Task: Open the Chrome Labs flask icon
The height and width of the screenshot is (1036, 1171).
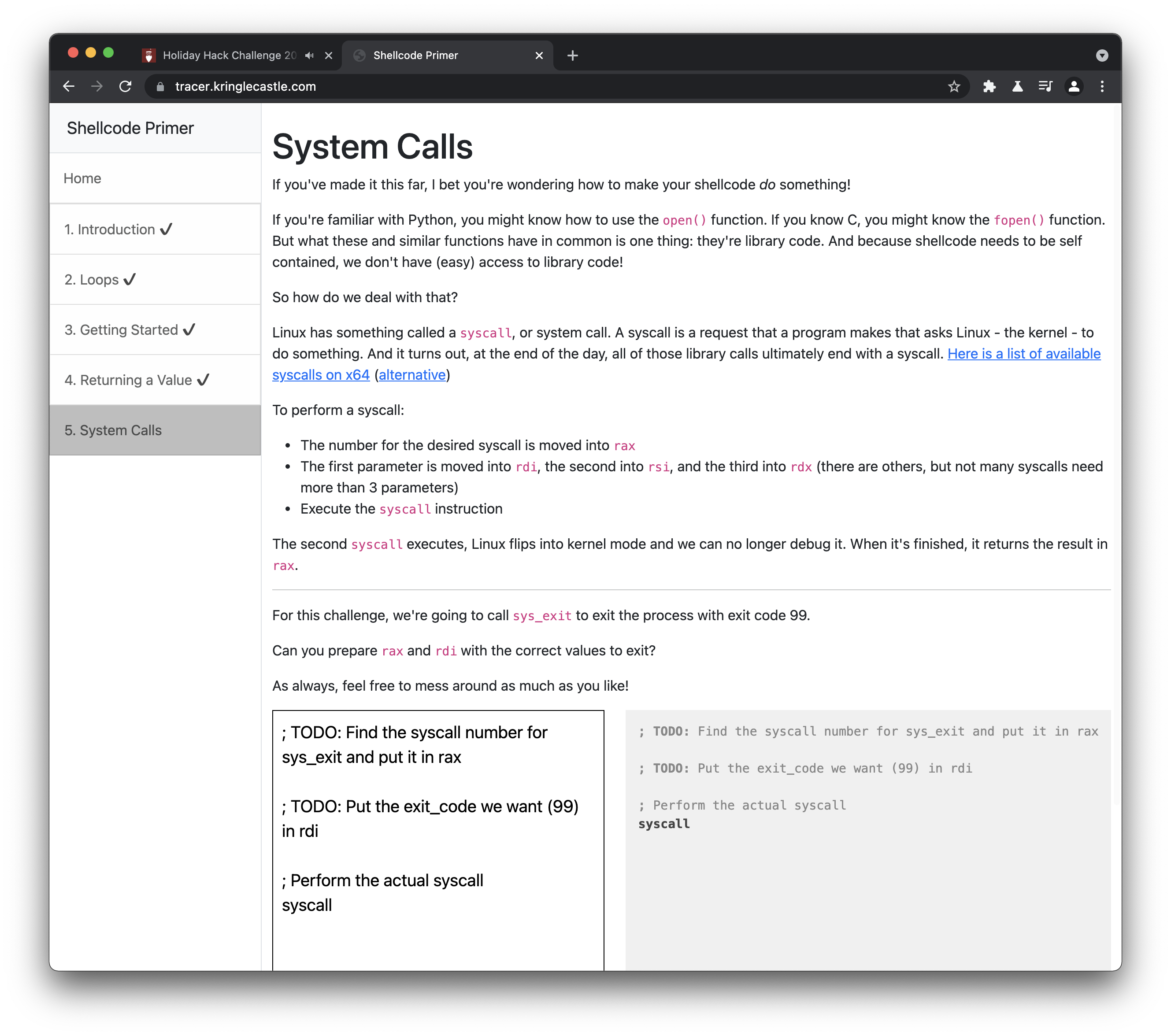Action: (1017, 86)
